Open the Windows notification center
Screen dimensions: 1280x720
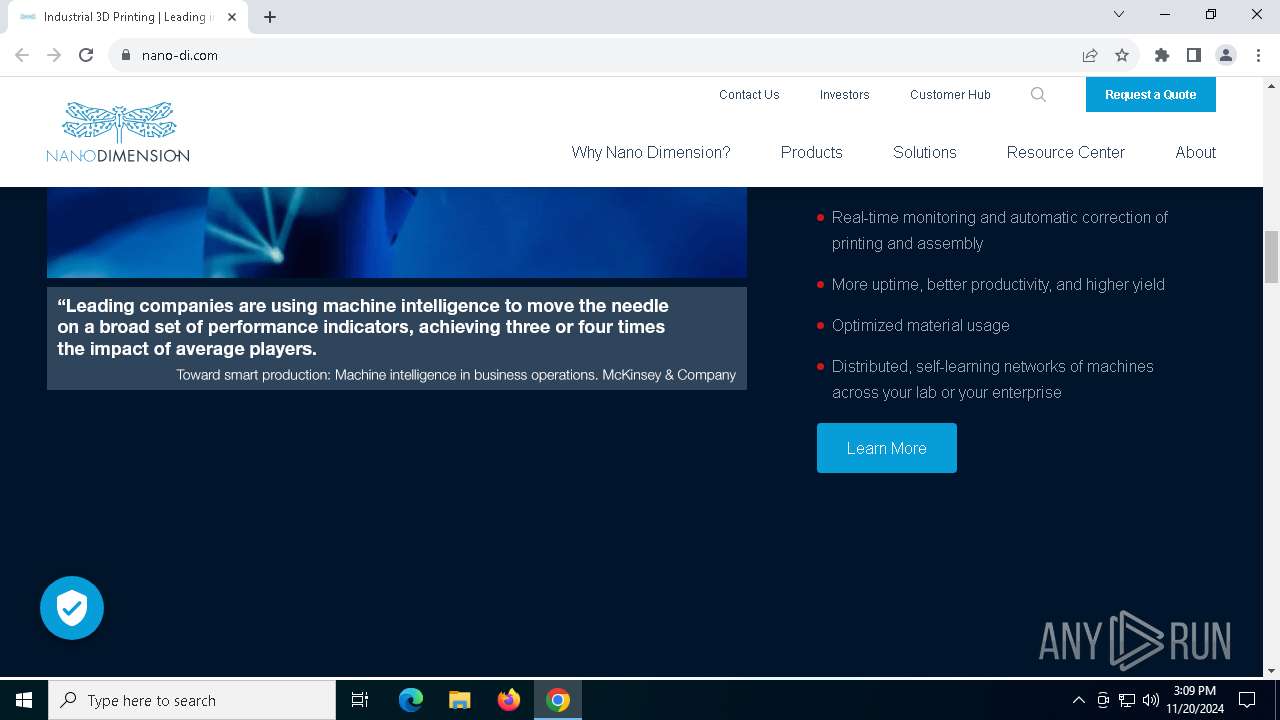(1247, 700)
